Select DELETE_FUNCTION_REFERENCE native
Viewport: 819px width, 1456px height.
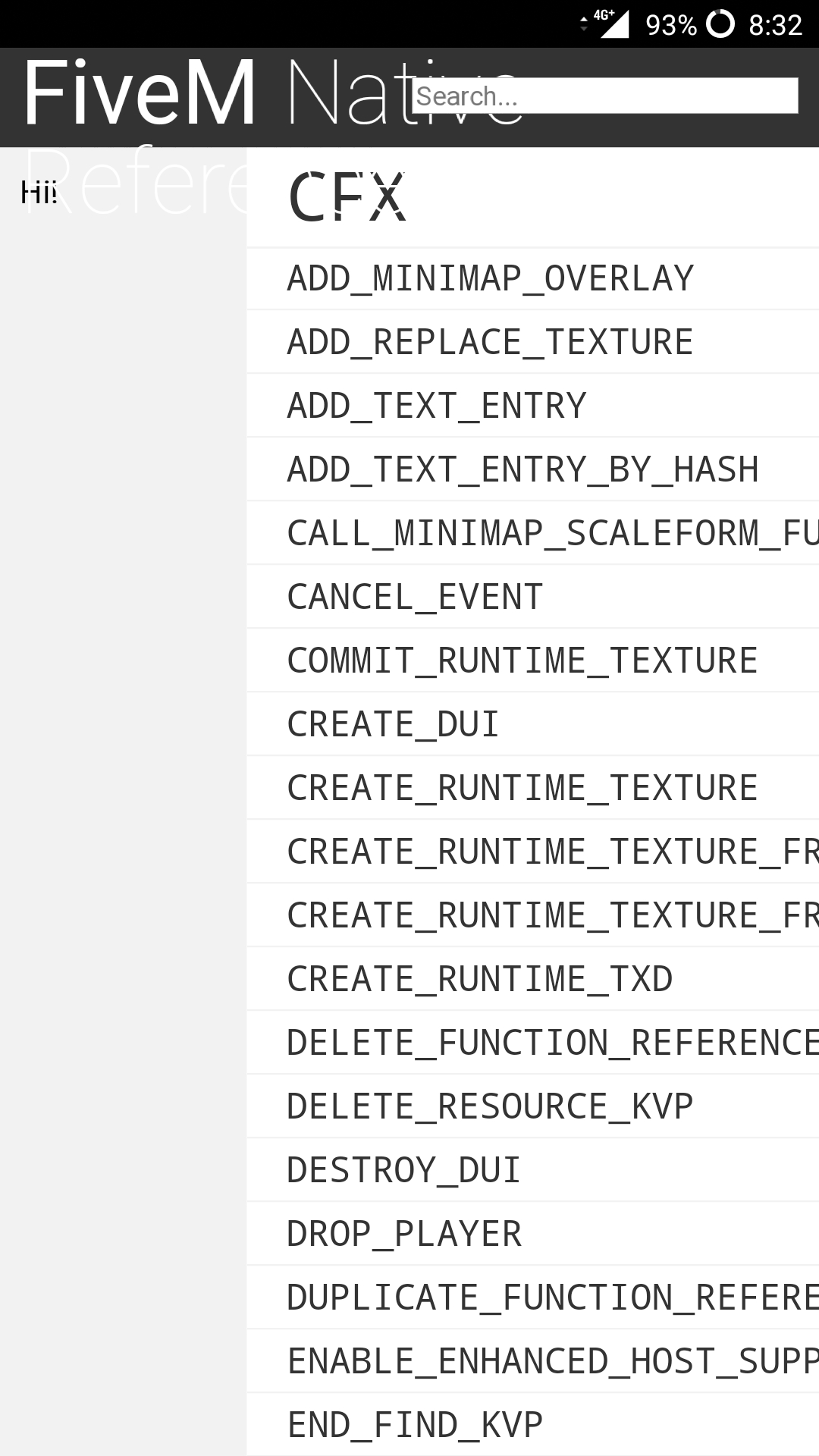(x=552, y=1043)
